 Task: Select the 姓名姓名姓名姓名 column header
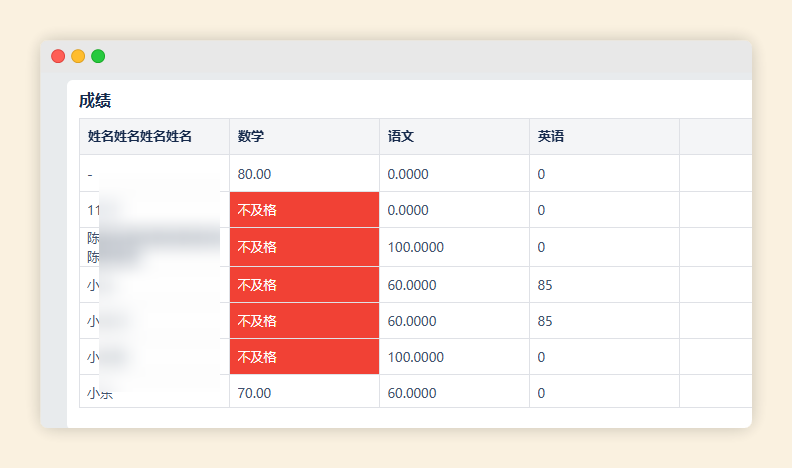[140, 136]
